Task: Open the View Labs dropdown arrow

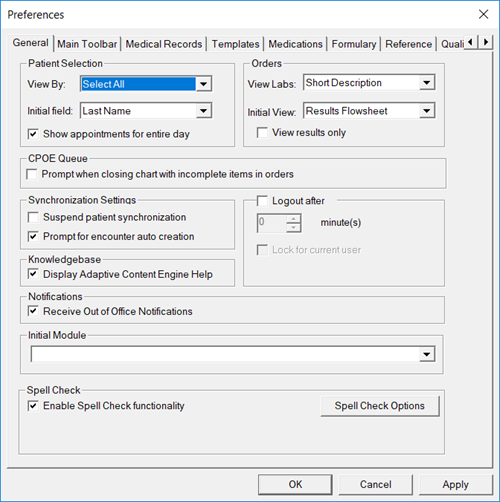Action: [x=427, y=83]
